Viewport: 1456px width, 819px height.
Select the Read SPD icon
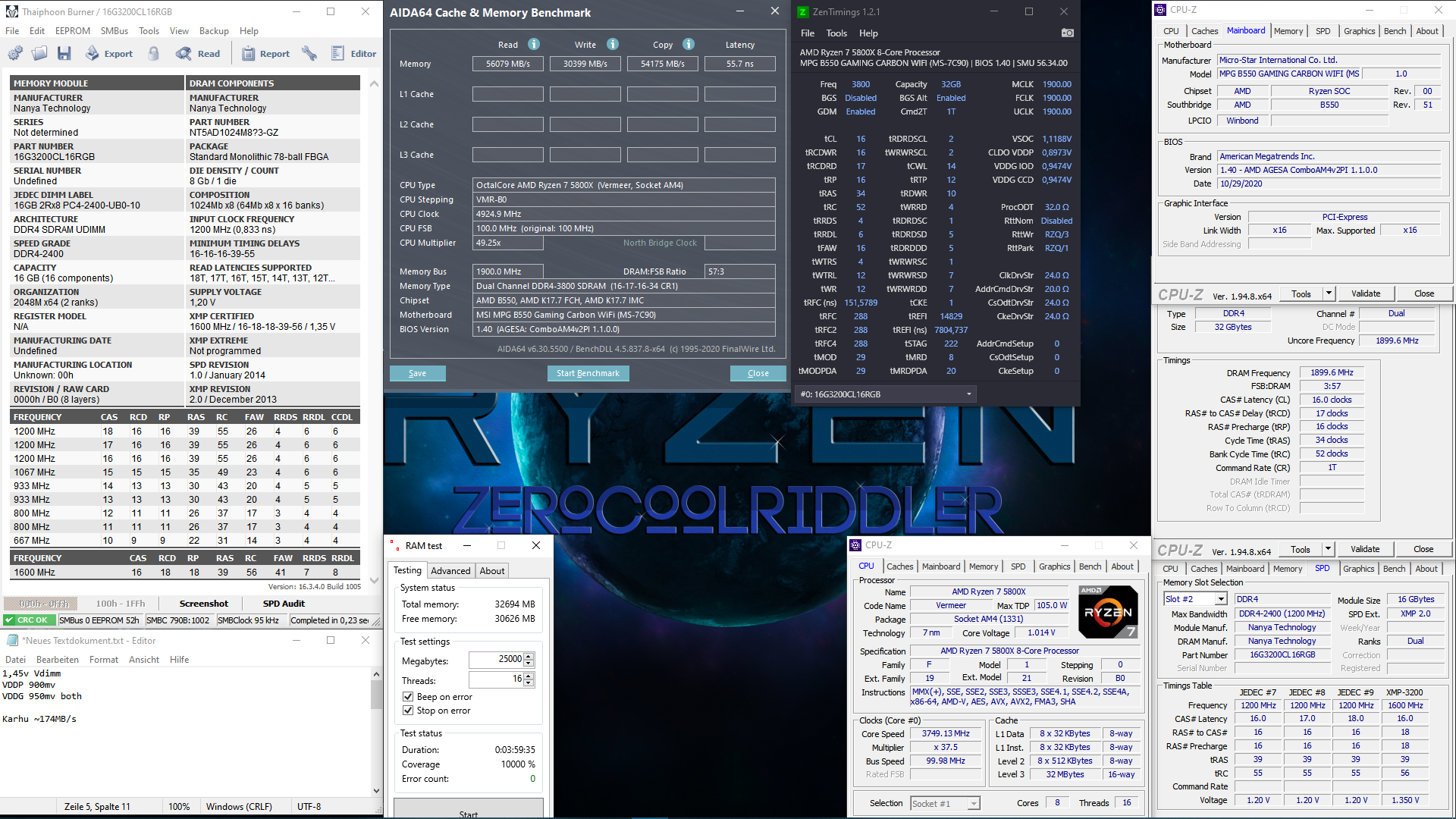(199, 53)
